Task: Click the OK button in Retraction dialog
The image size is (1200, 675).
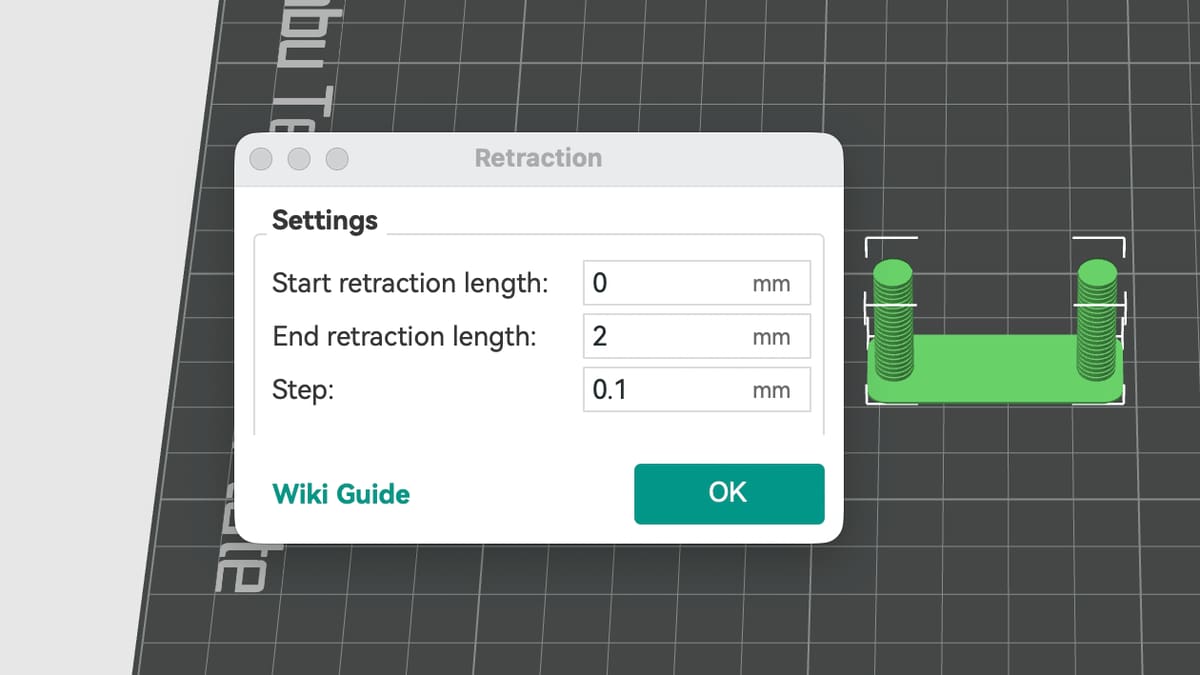Action: coord(729,493)
